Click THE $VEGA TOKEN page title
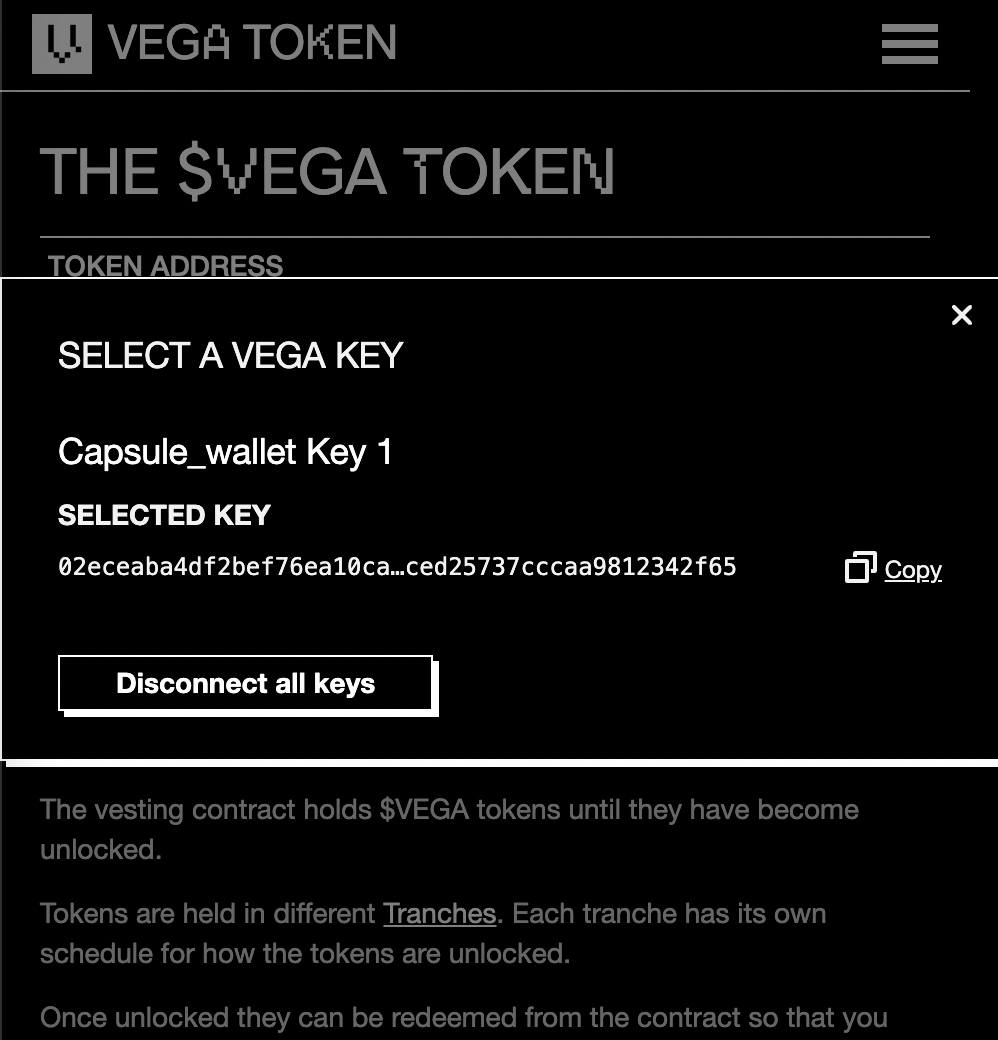The width and height of the screenshot is (998, 1040). [x=328, y=170]
